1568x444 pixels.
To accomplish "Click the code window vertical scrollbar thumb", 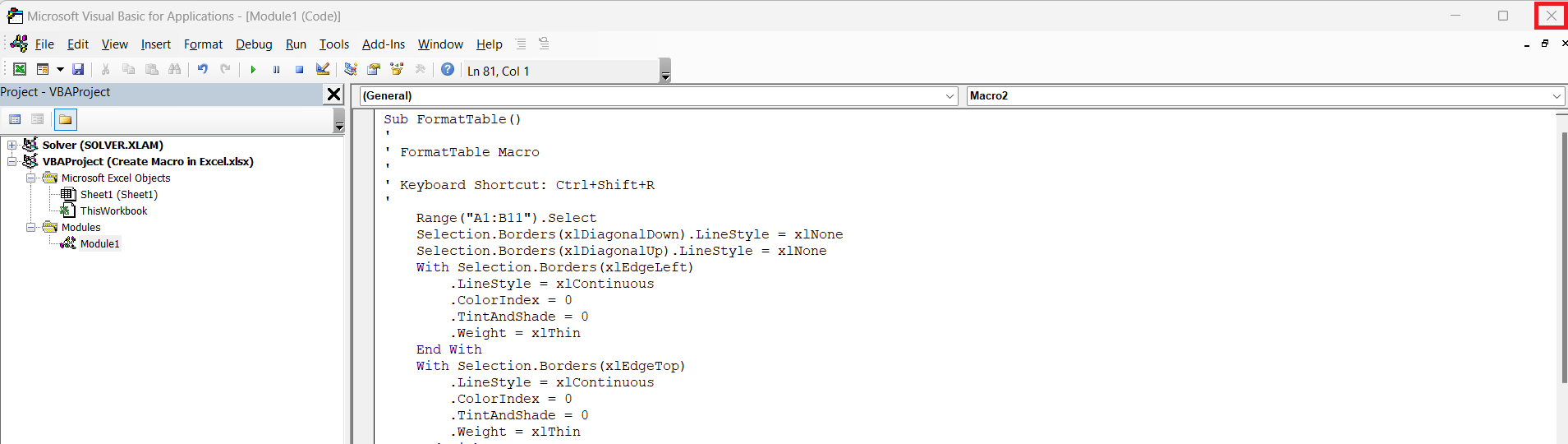I will [1564, 257].
